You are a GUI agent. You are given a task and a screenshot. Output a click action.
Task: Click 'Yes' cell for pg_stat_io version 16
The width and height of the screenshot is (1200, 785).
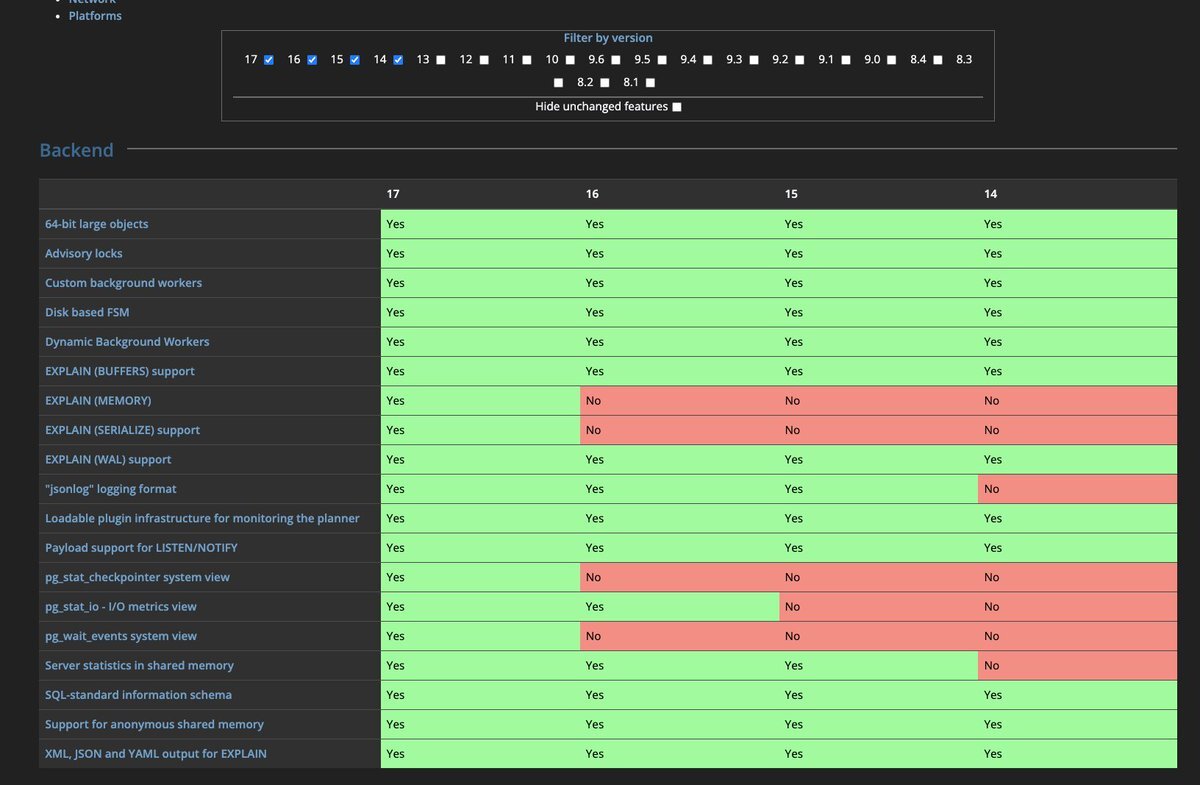680,607
